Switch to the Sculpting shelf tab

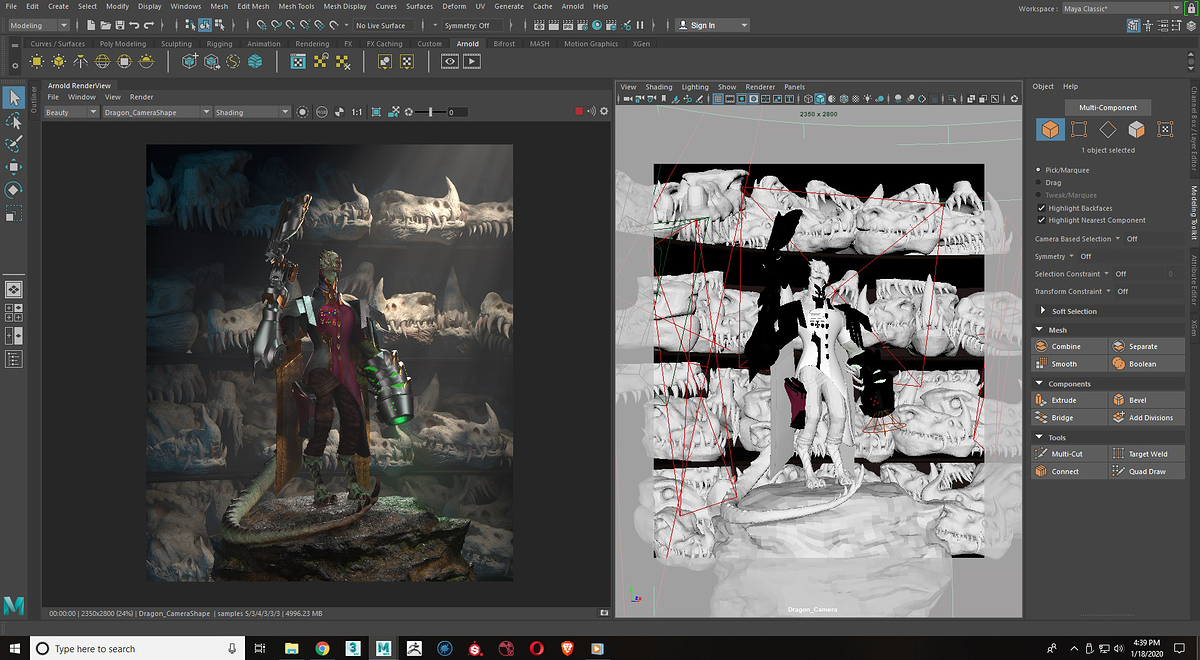coord(176,44)
